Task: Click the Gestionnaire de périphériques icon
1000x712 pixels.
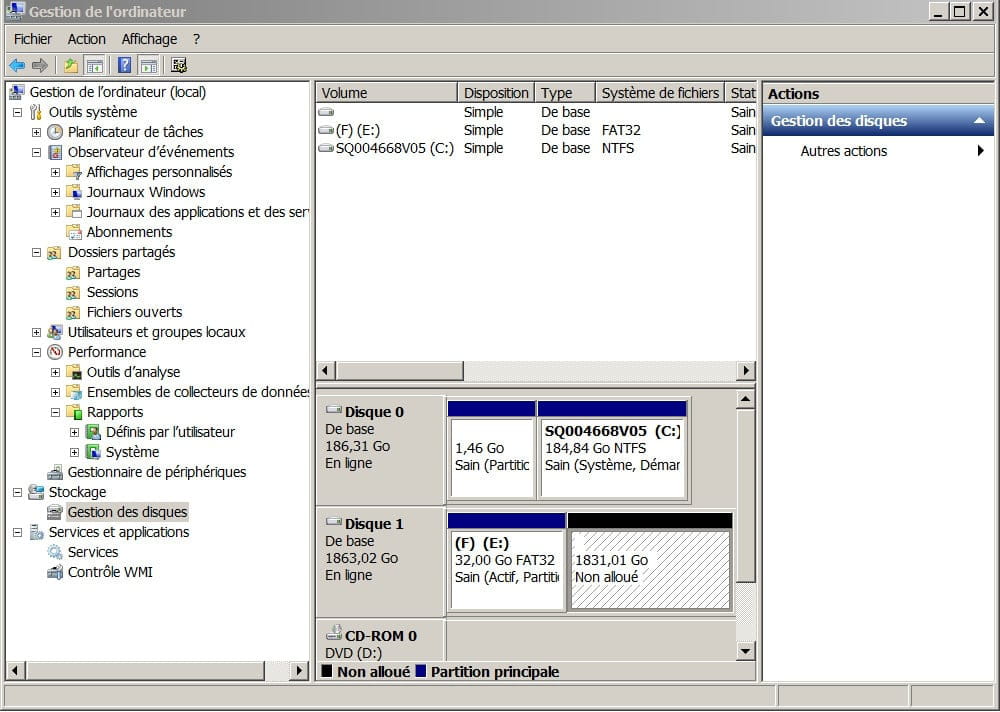Action: [x=55, y=472]
